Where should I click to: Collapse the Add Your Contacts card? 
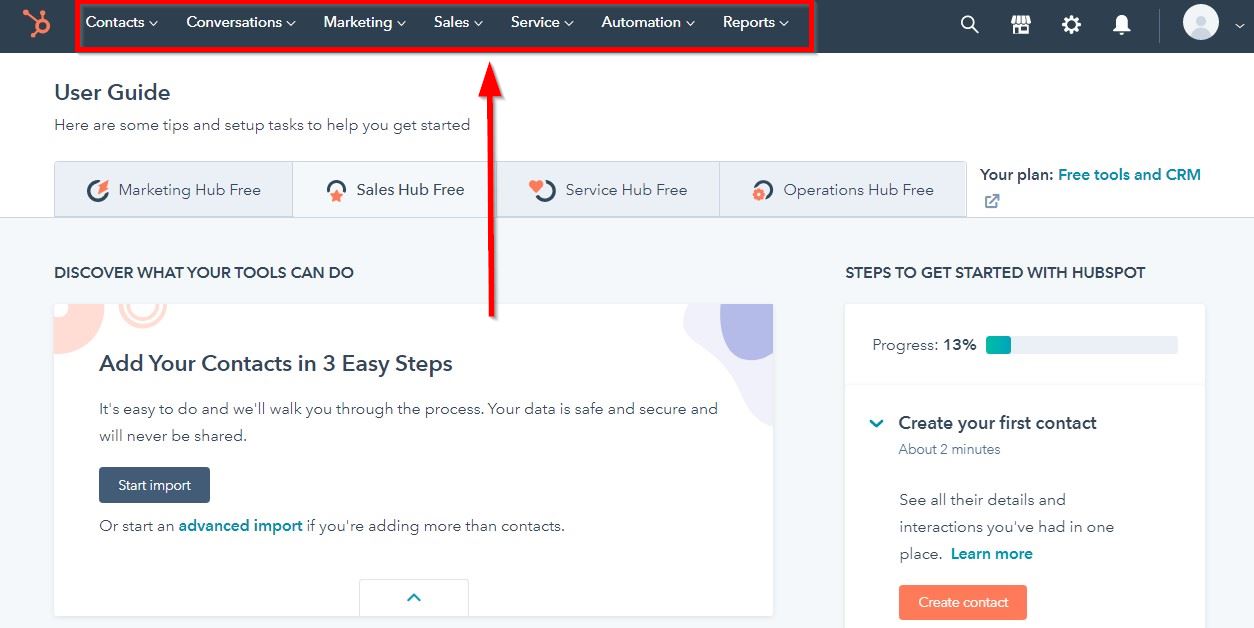click(414, 597)
